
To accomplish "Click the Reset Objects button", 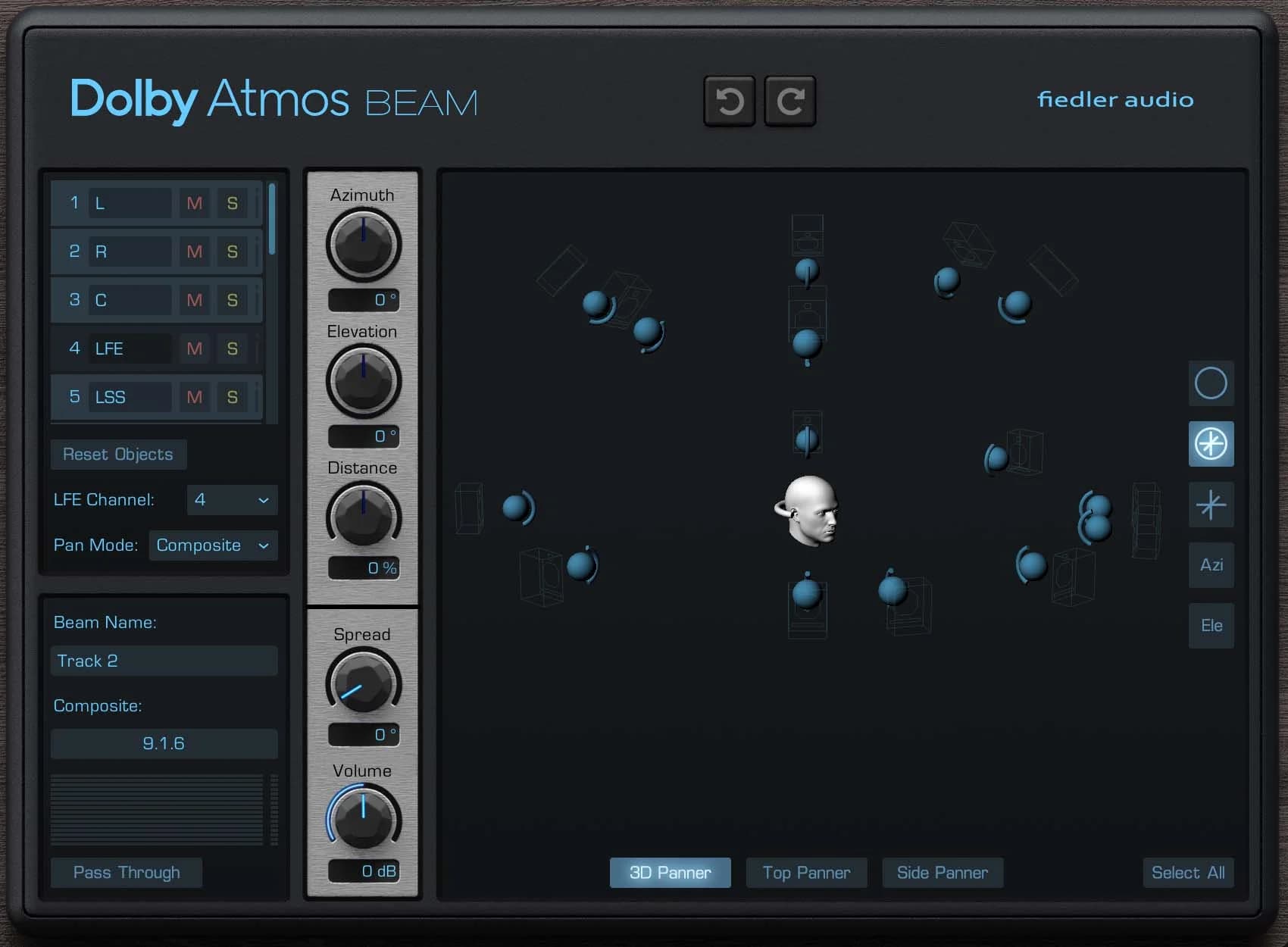I will (x=118, y=455).
